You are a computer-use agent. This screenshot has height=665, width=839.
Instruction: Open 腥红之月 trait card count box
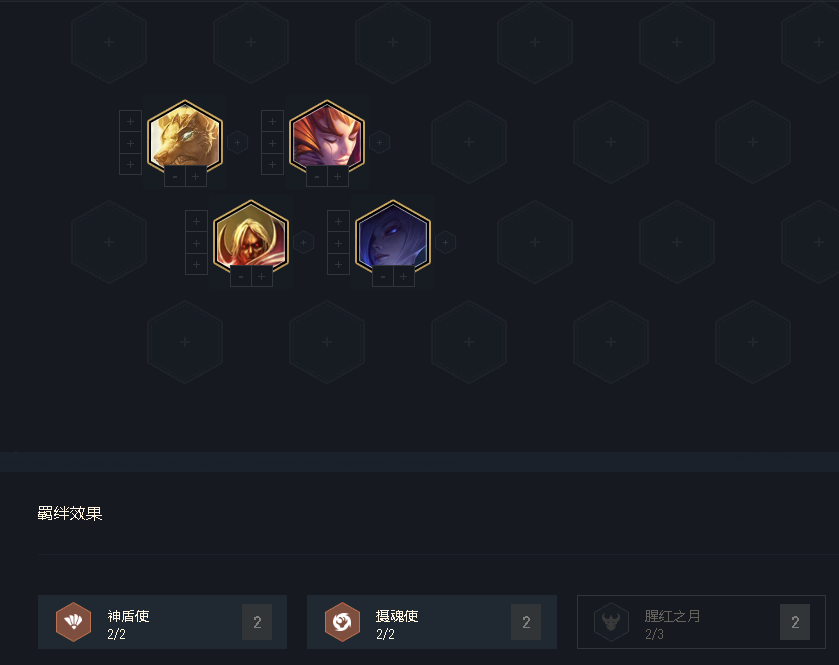pyautogui.click(x=795, y=622)
